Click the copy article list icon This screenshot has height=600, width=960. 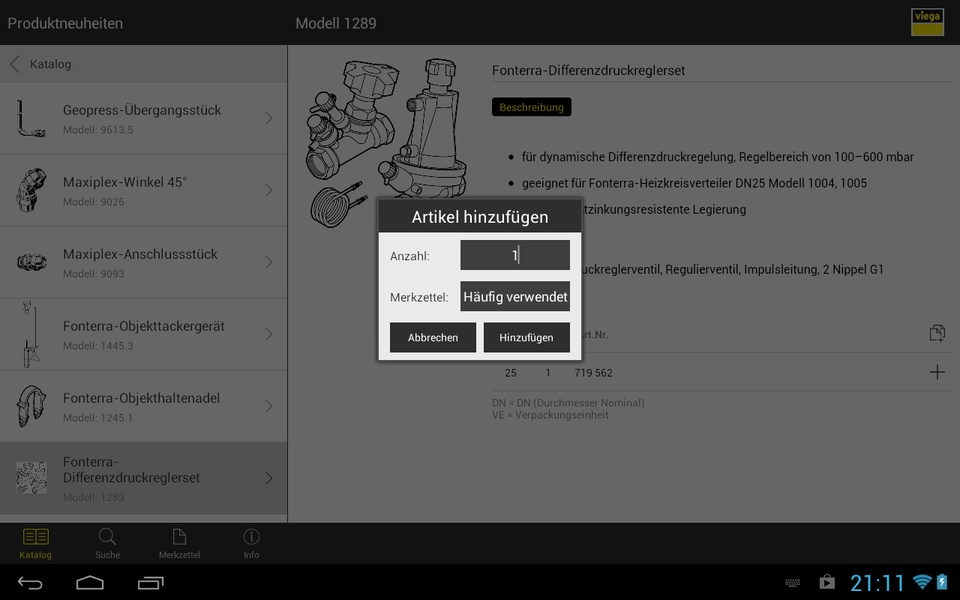(937, 333)
